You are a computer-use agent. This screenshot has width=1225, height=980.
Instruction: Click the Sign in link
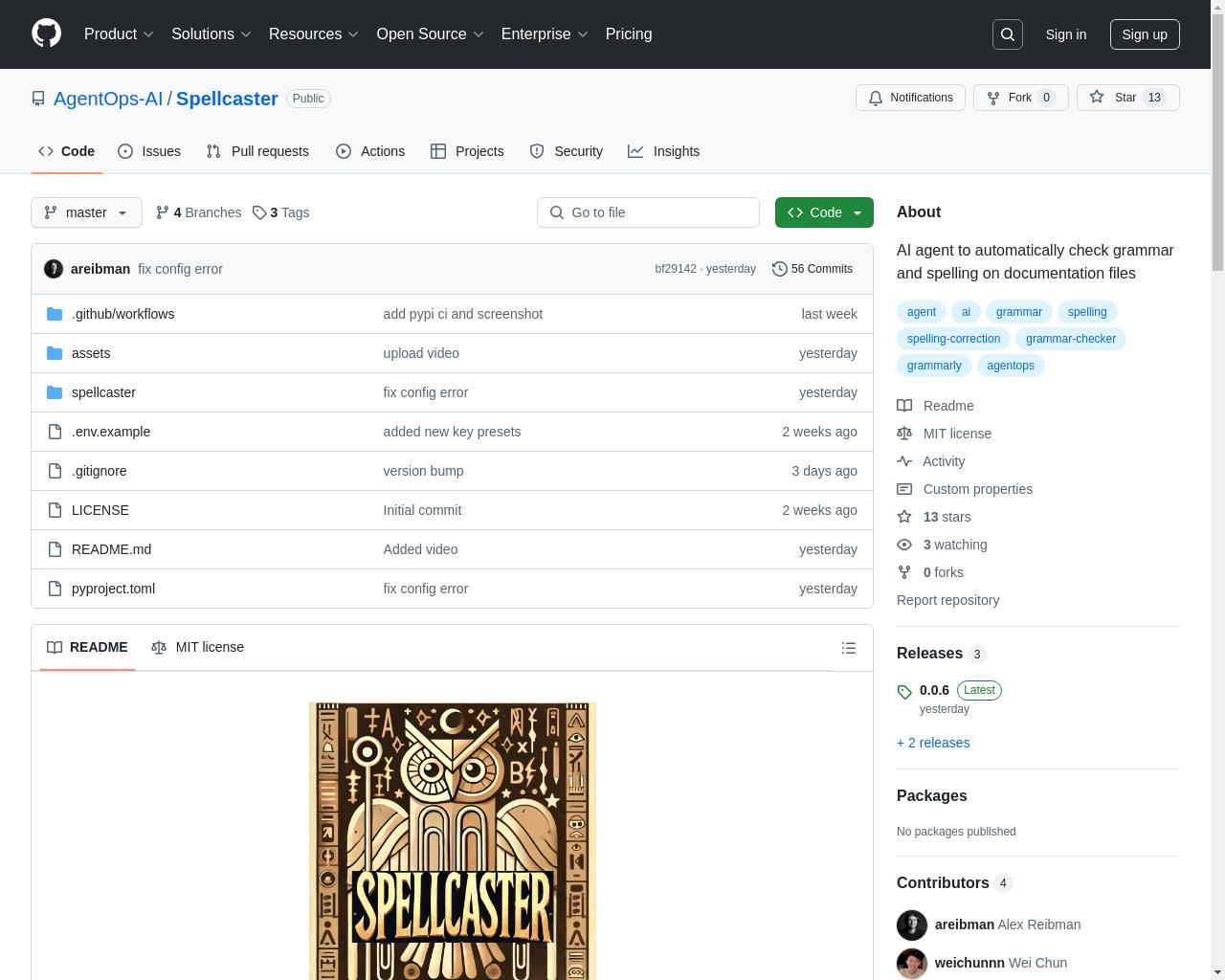pos(1065,34)
